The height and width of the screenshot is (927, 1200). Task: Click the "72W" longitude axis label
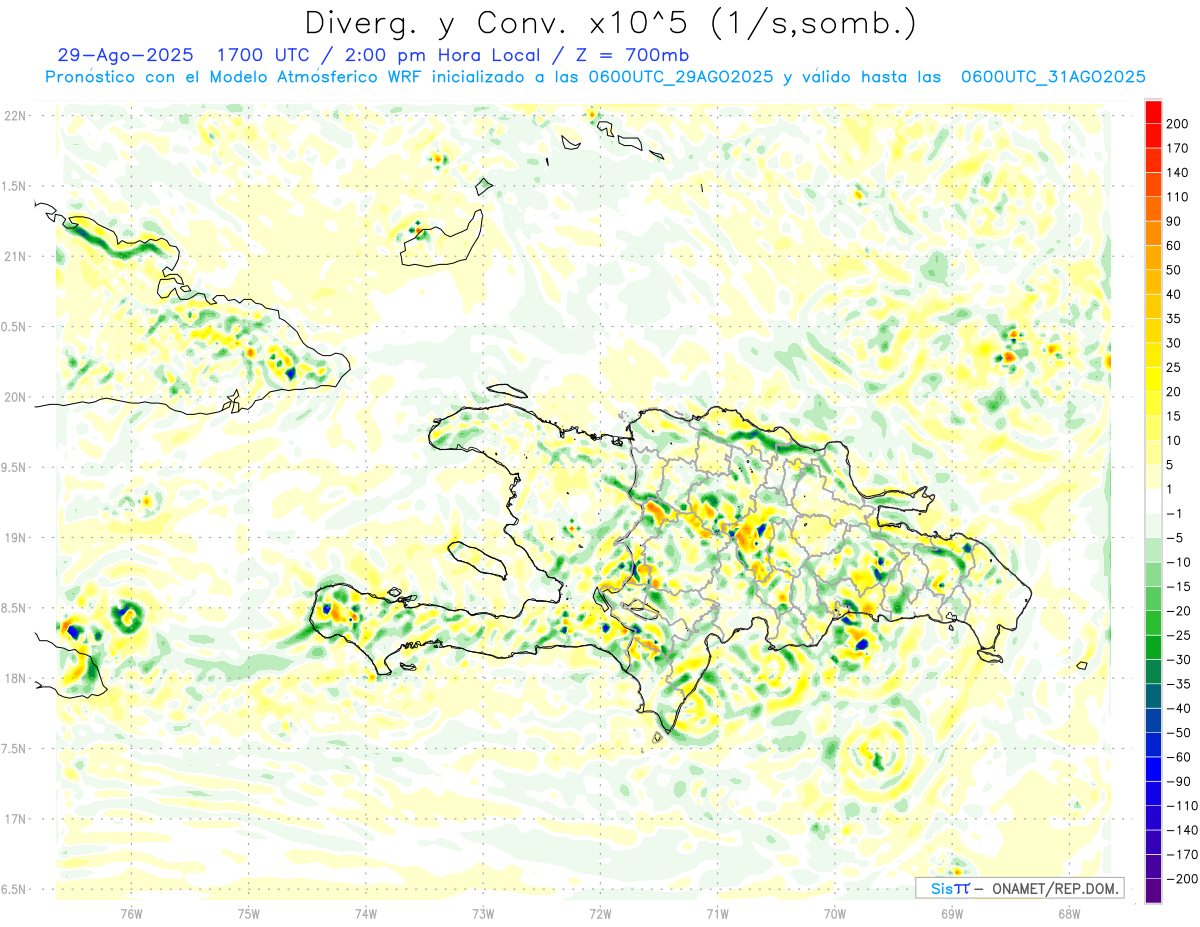(x=600, y=914)
